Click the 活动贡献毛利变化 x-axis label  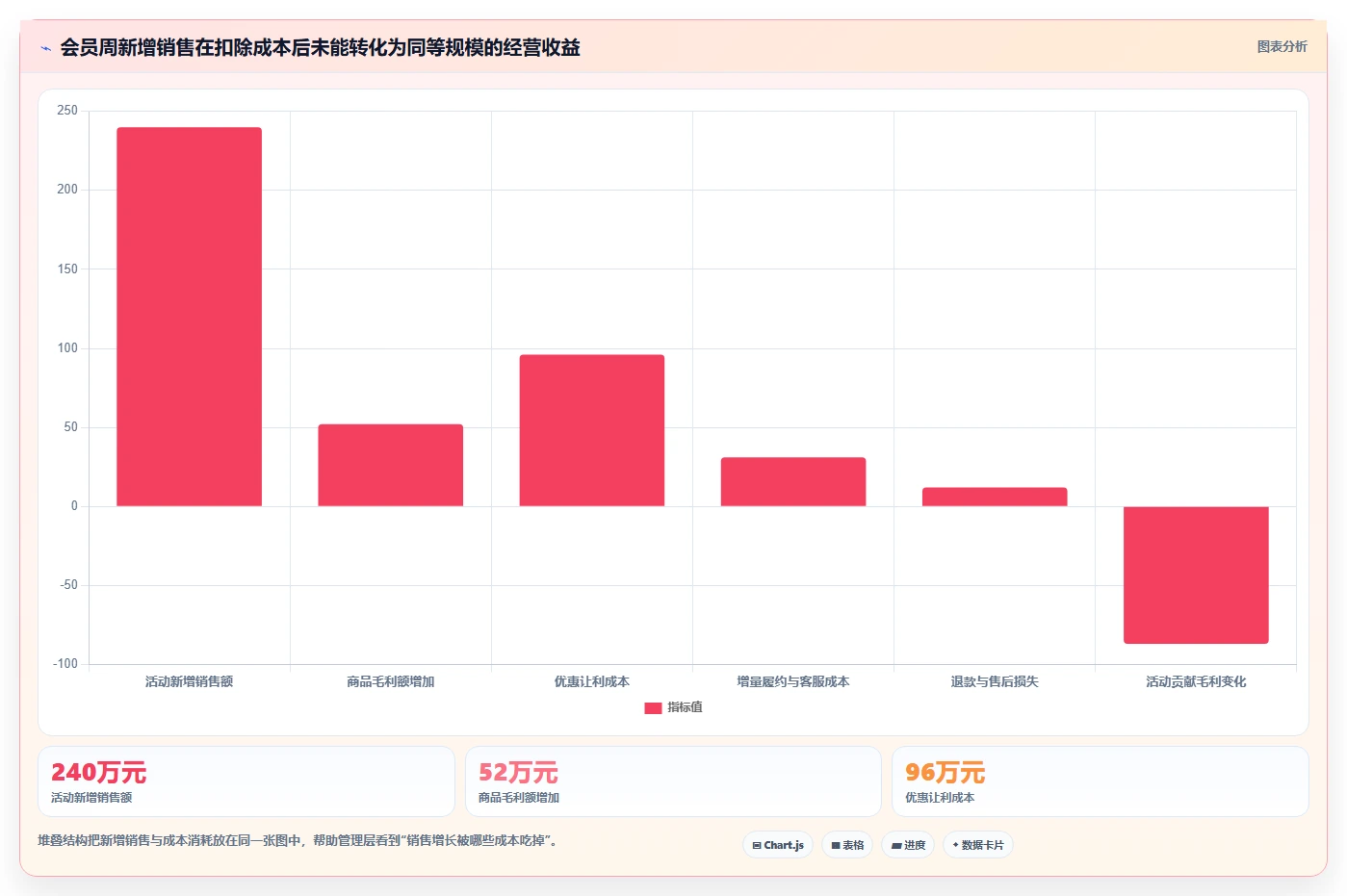pos(1196,681)
